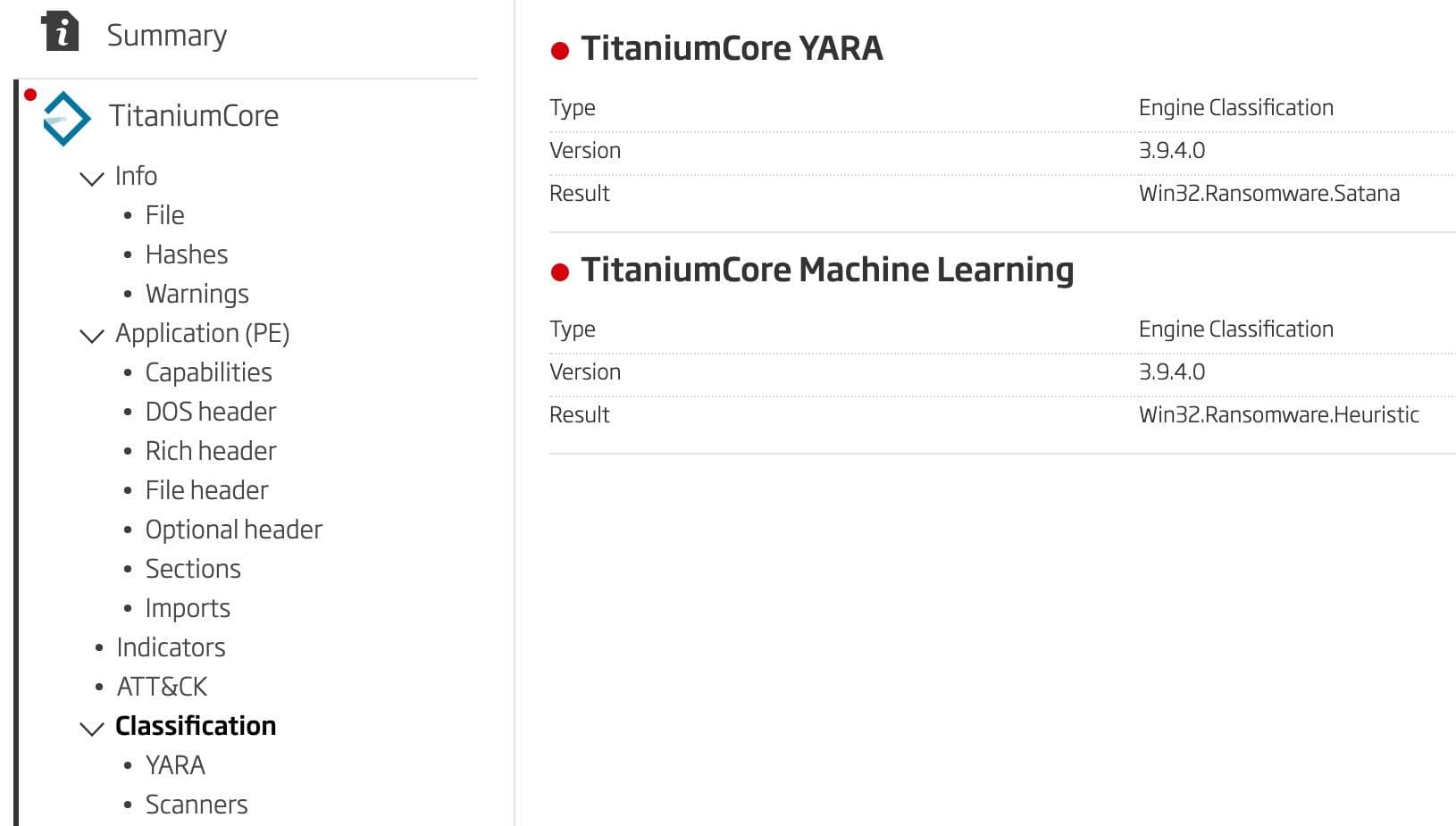
Task: Click the red dot beside TitaniumCore Machine Learning
Action: [560, 272]
